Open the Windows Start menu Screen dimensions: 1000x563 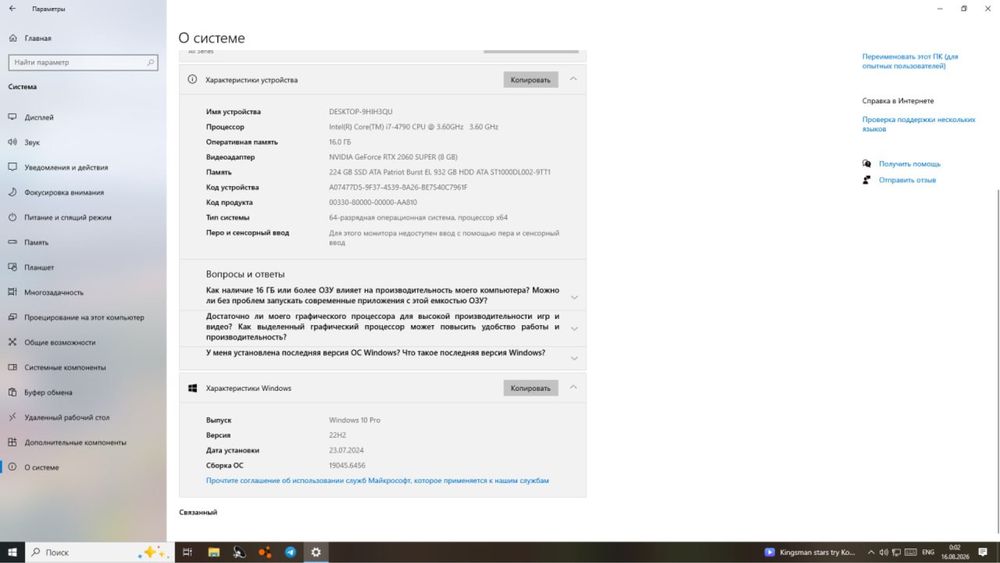click(x=12, y=552)
